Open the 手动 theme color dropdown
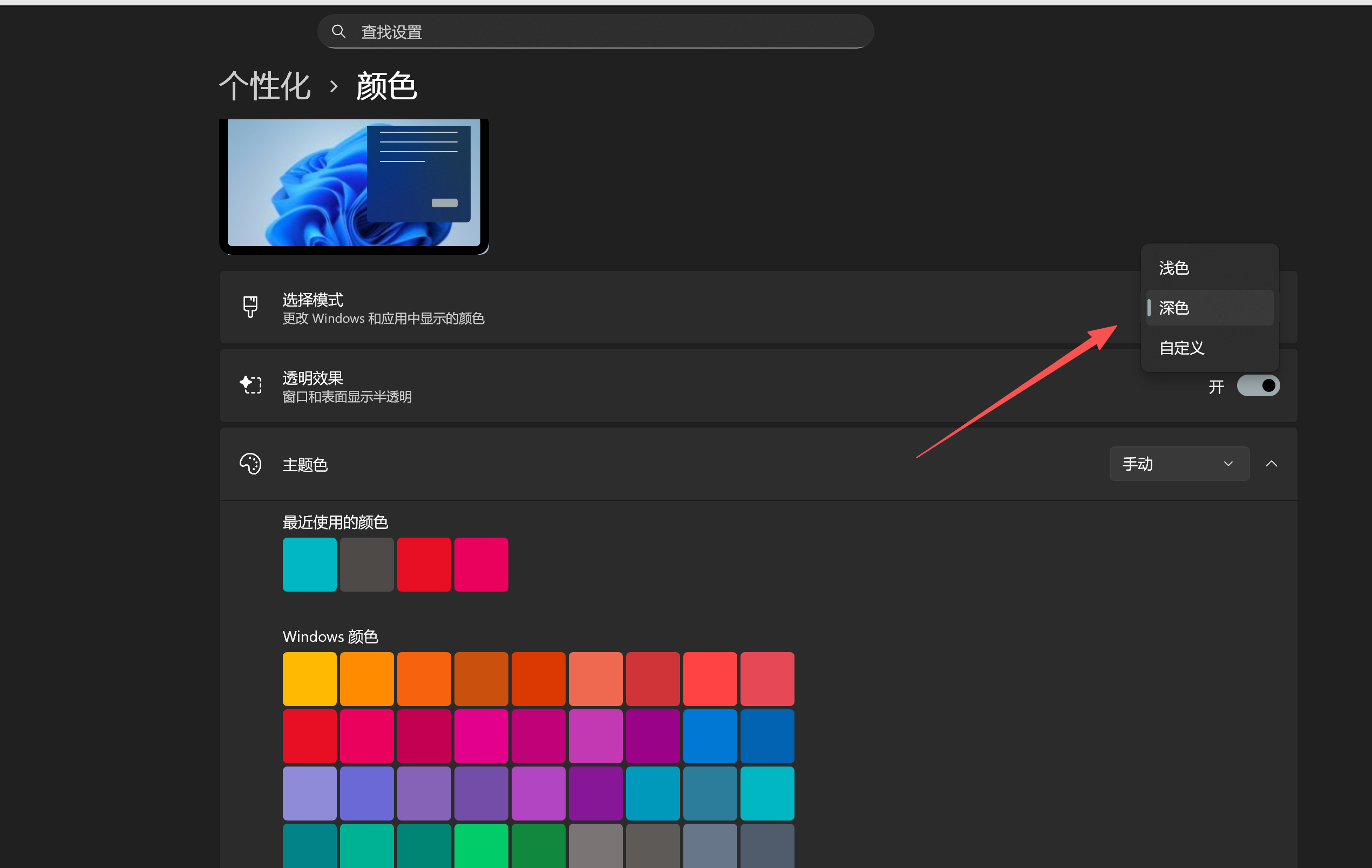Image resolution: width=1372 pixels, height=868 pixels. click(x=1179, y=463)
